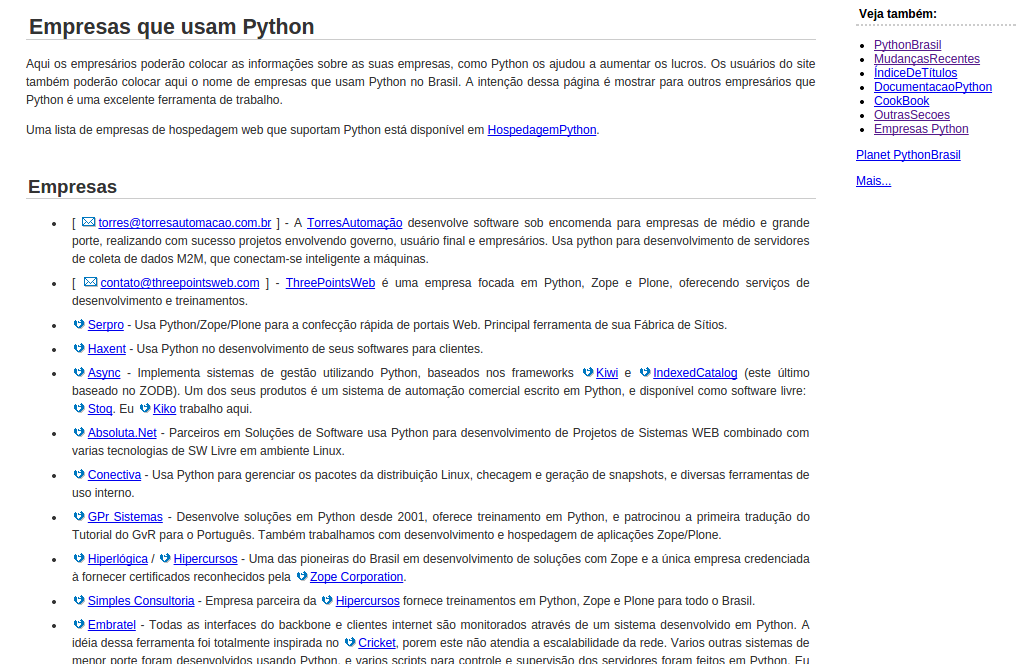
Task: Click the globe icon beside Conectiva
Action: (x=79, y=474)
